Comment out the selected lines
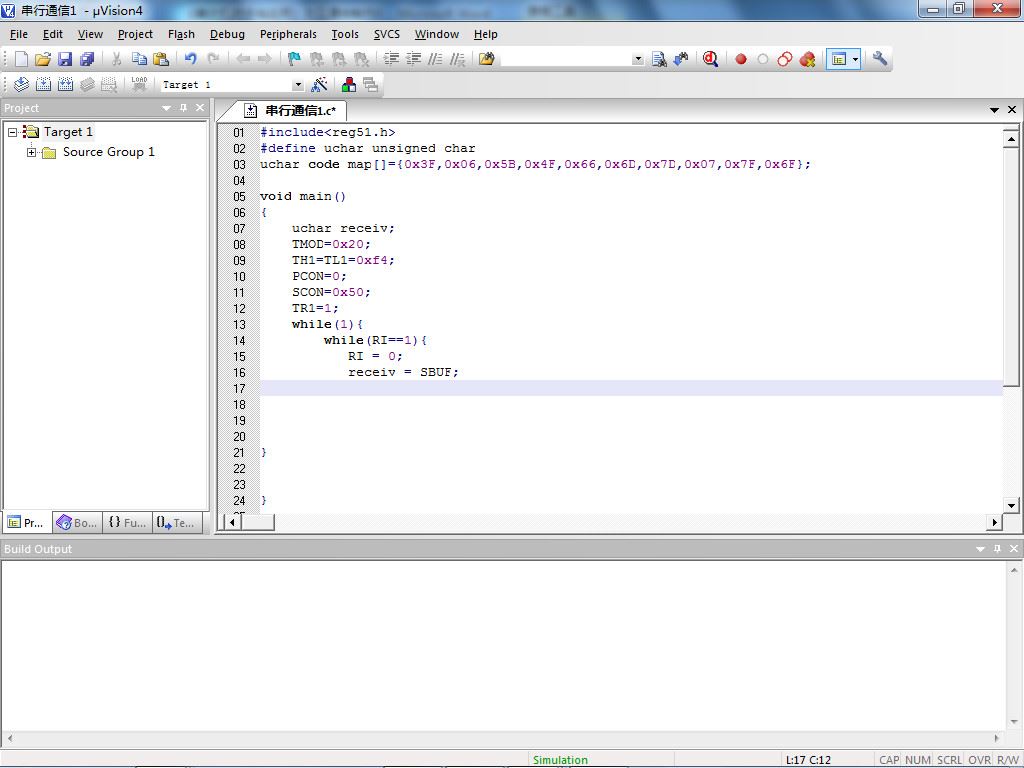The height and width of the screenshot is (768, 1024). 436,59
